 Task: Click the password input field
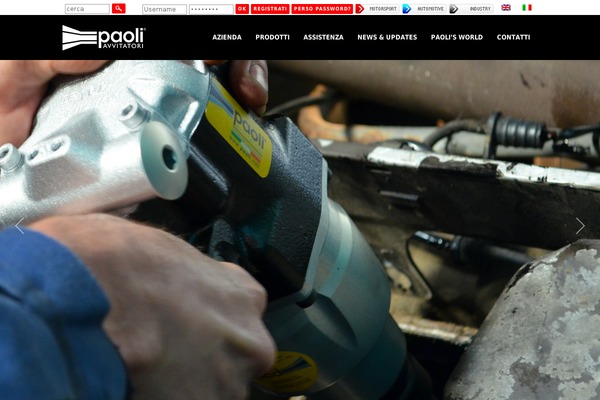point(211,9)
